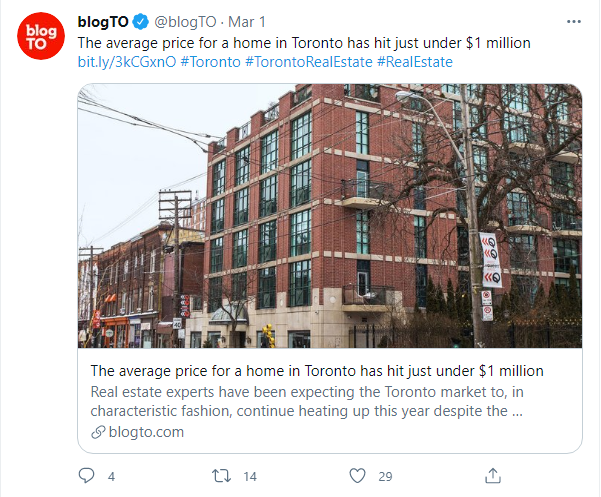Open the tweet's more options menu

tap(572, 21)
